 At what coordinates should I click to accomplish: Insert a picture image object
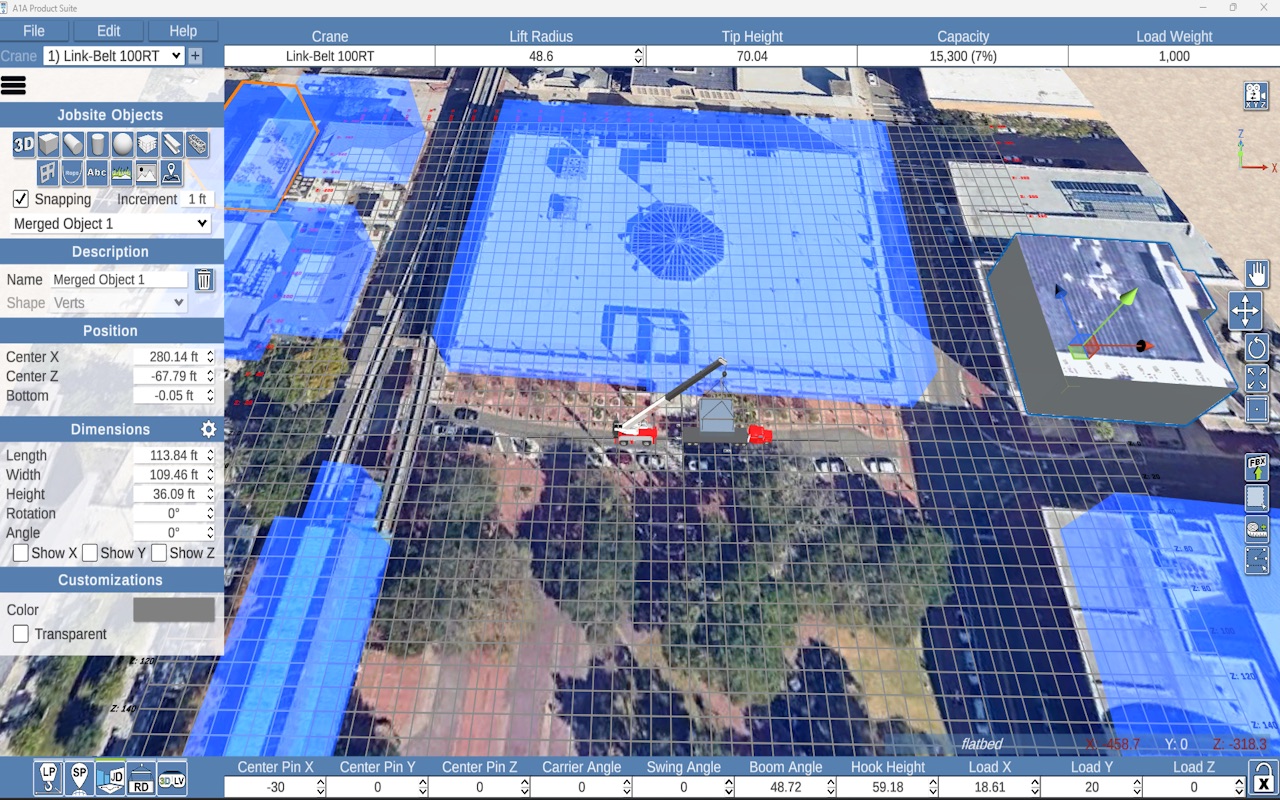coord(147,173)
